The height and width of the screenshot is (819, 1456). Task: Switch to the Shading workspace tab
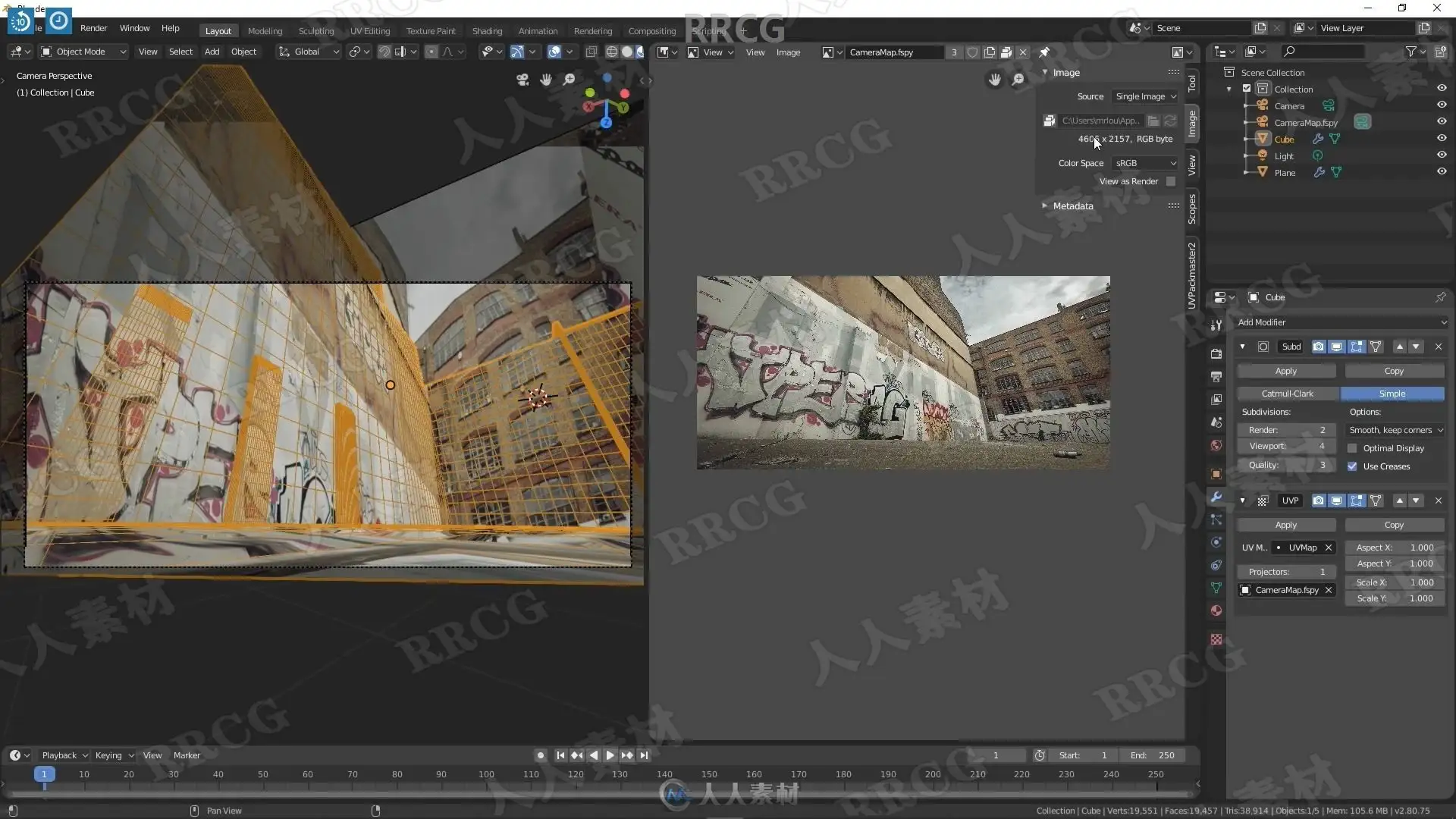[x=487, y=31]
